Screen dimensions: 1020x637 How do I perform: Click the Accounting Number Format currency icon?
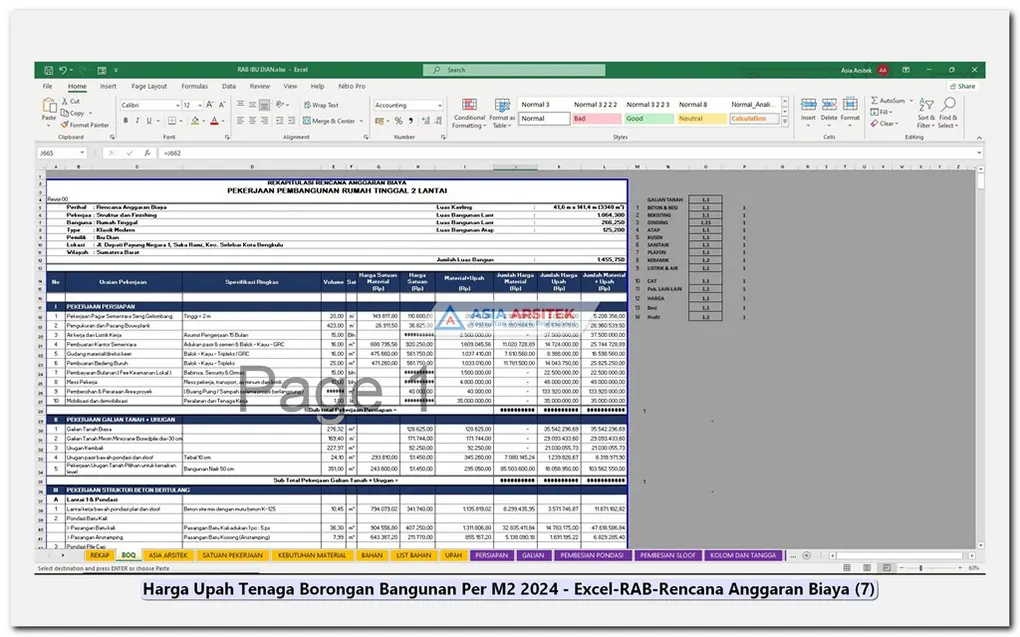click(379, 121)
